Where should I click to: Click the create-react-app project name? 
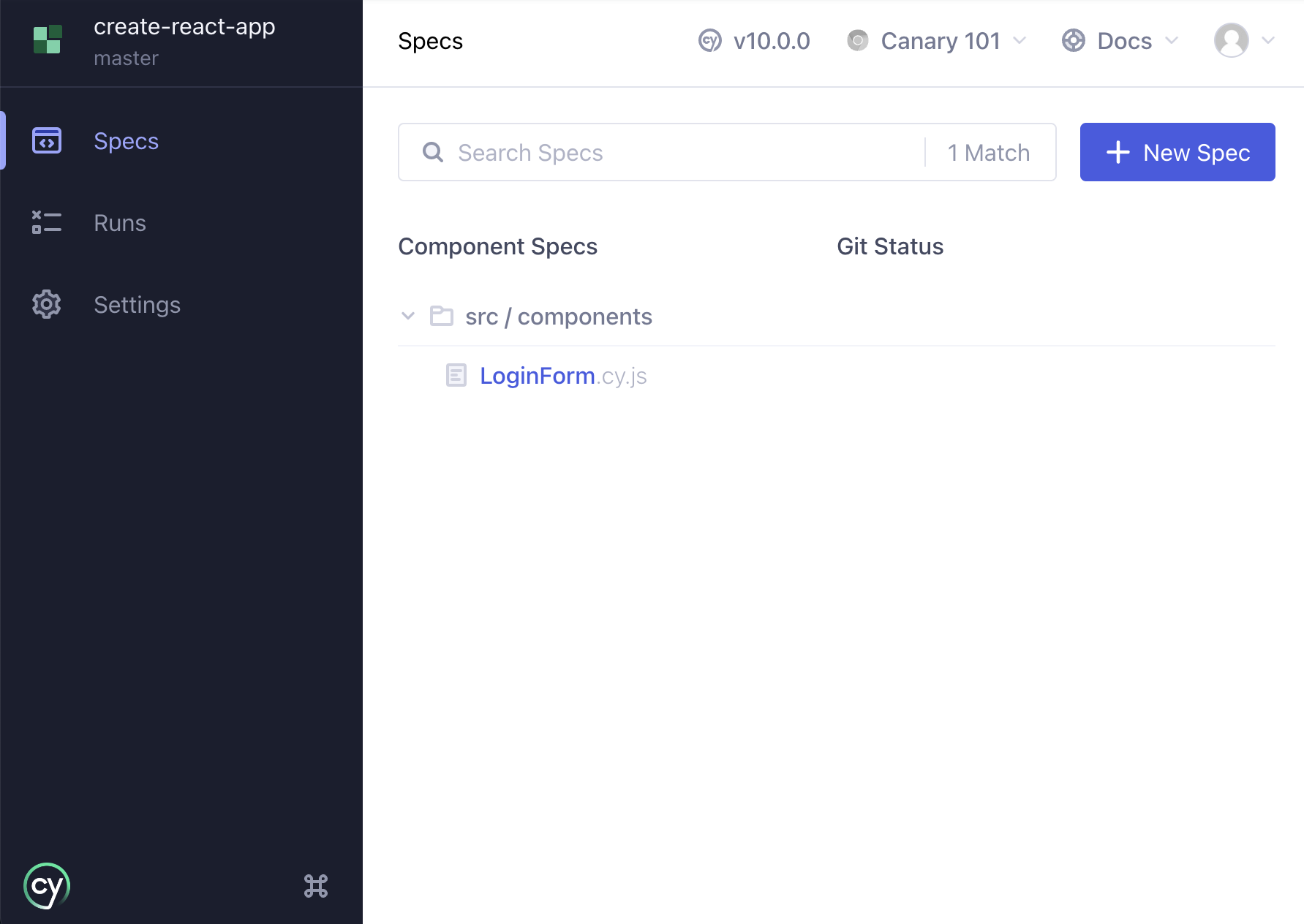[x=184, y=26]
